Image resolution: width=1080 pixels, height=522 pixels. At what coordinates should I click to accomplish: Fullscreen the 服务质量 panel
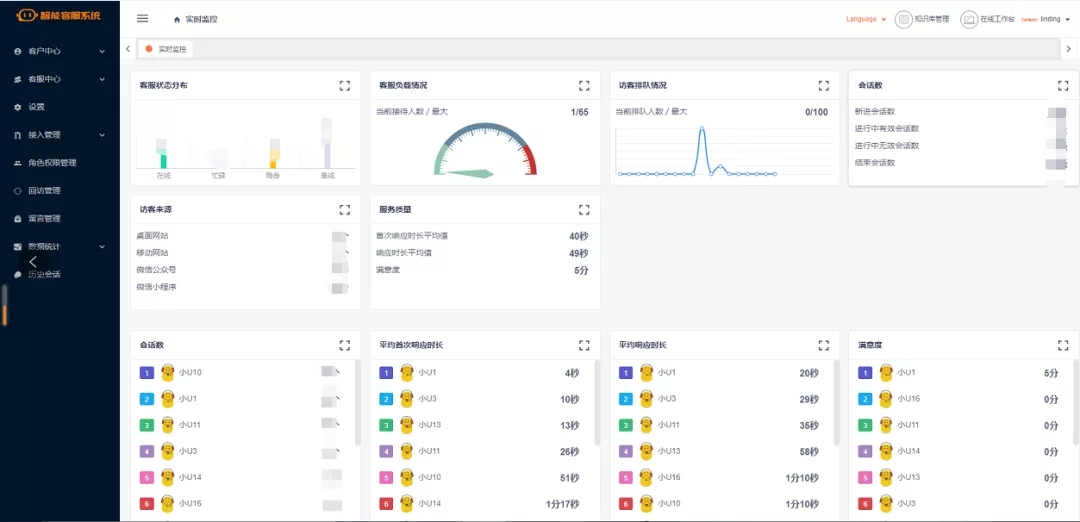pyautogui.click(x=584, y=210)
